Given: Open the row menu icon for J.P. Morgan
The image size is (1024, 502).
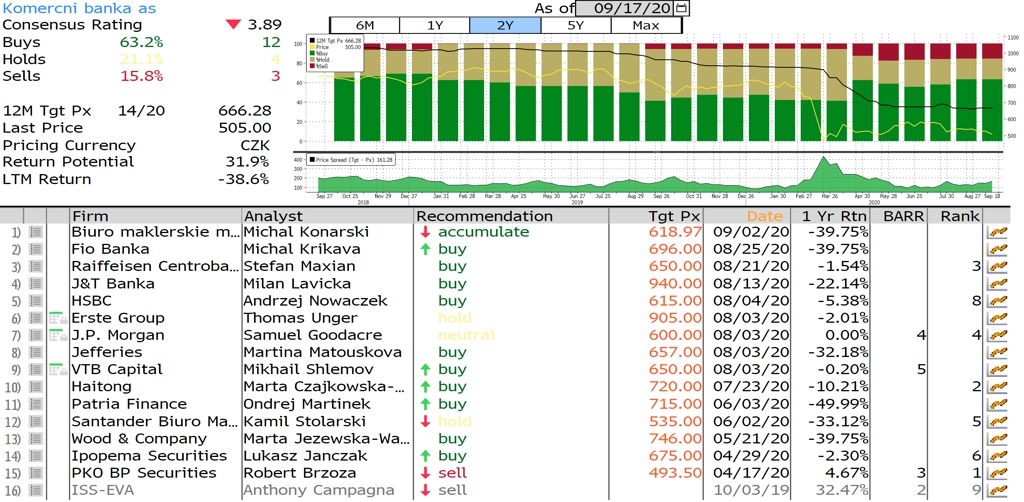Looking at the screenshot, I should [35, 335].
